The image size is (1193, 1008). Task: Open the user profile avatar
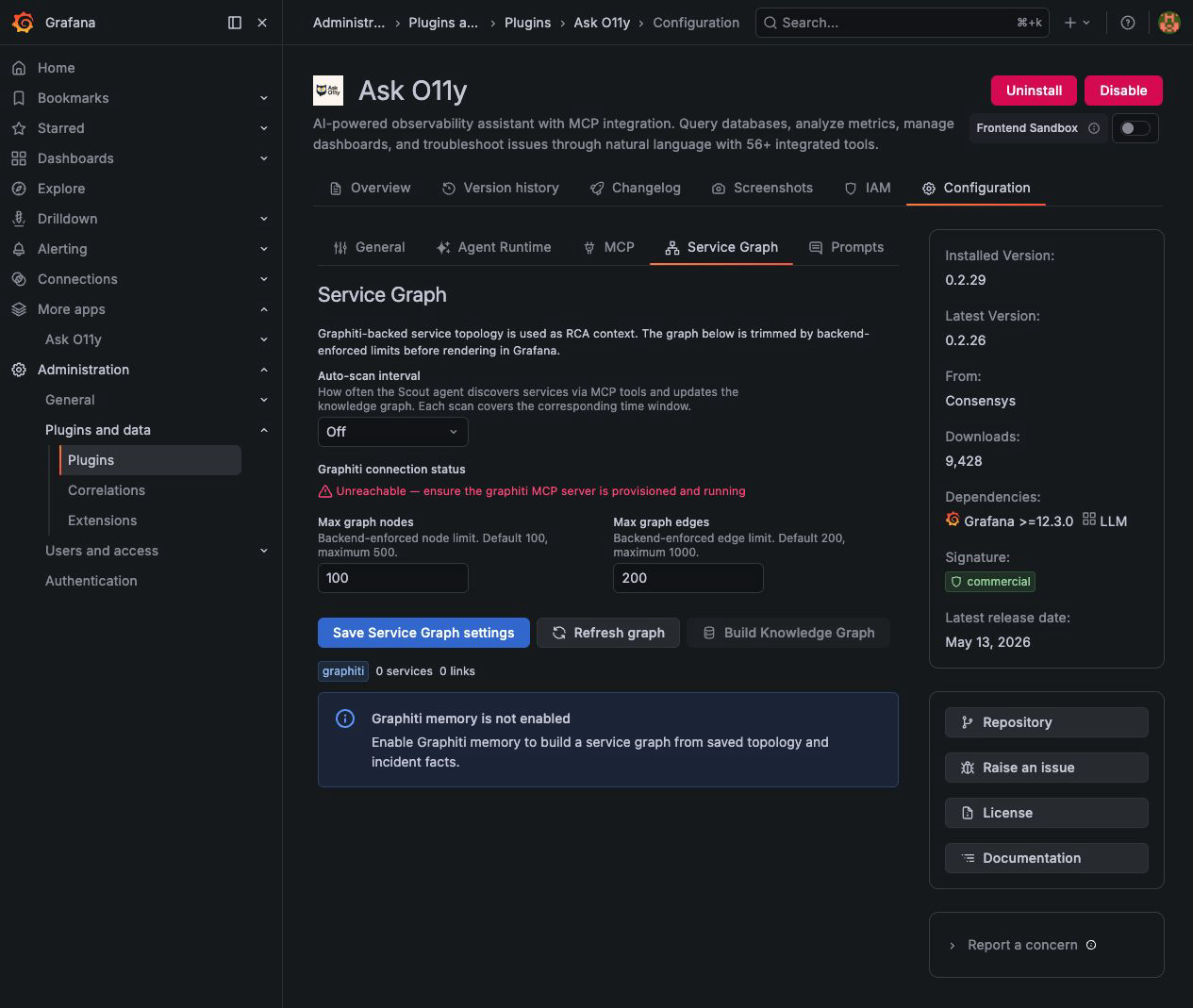[x=1169, y=23]
